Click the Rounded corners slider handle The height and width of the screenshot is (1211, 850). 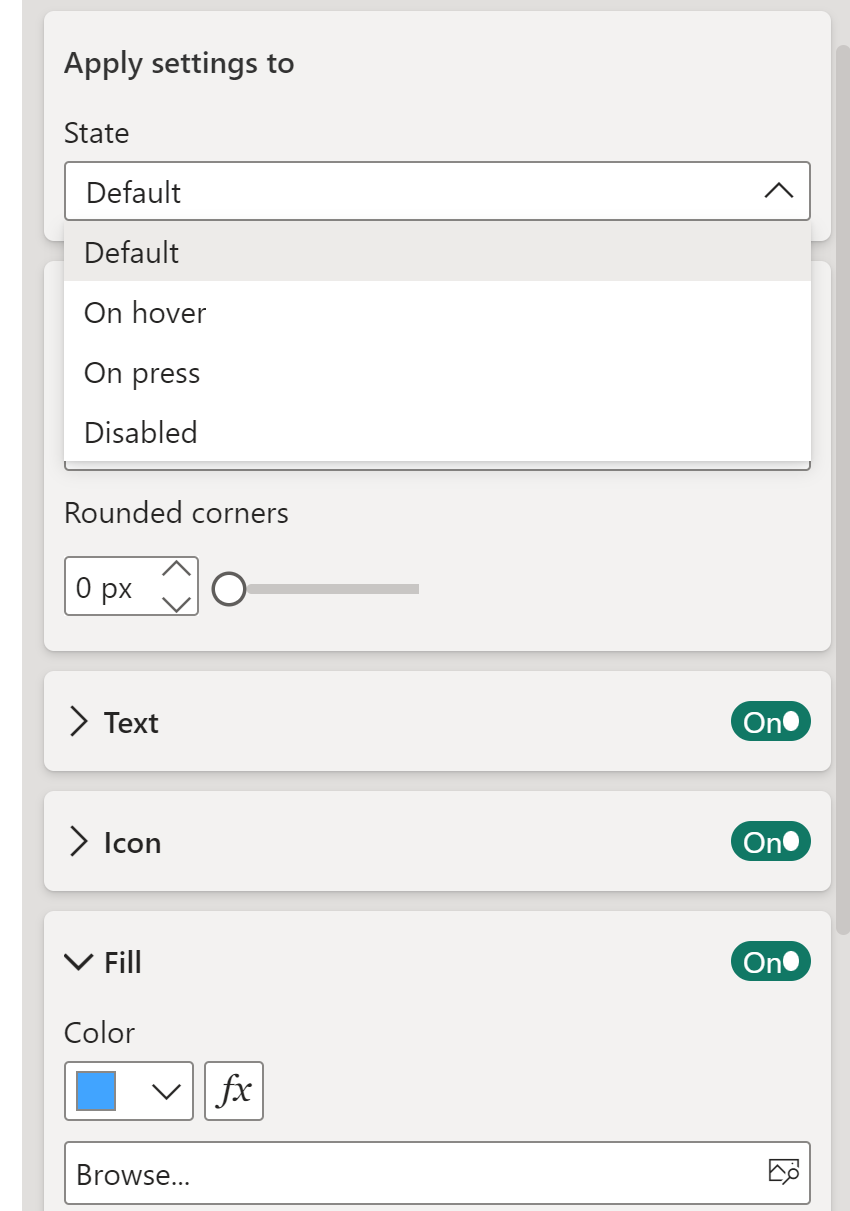click(x=229, y=589)
